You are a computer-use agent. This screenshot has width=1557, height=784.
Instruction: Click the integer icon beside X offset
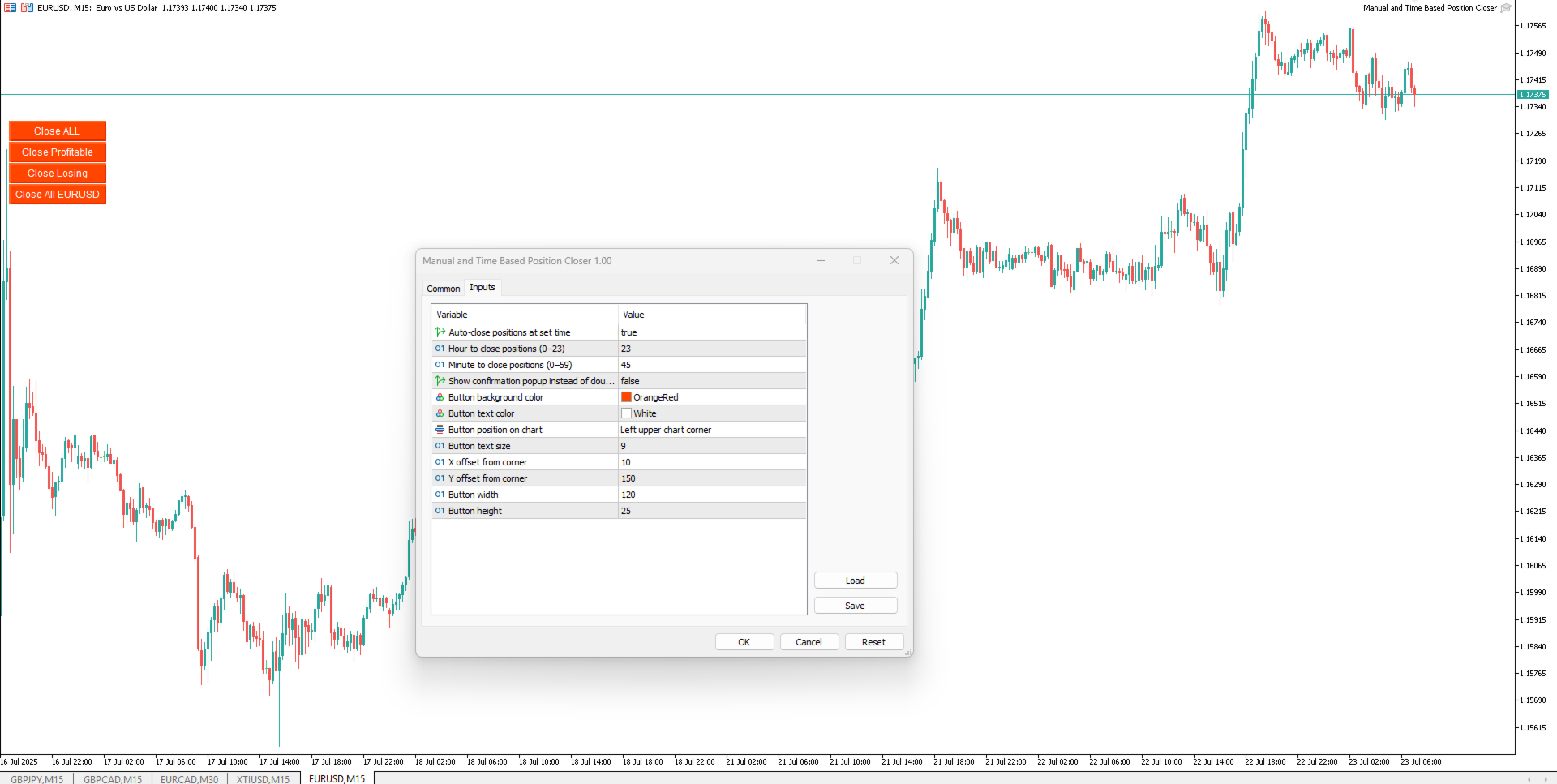click(440, 462)
